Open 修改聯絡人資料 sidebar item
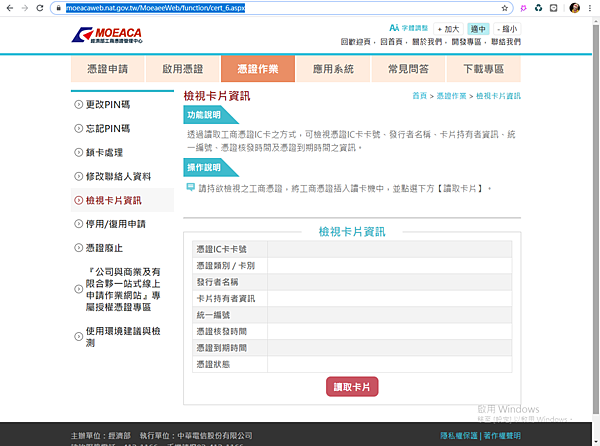The height and width of the screenshot is (446, 600). (118, 176)
